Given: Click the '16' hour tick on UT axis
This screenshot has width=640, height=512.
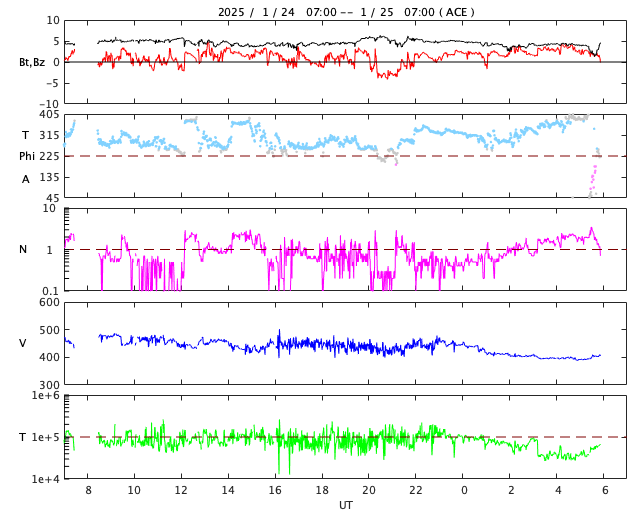Looking at the screenshot, I should [x=275, y=490].
